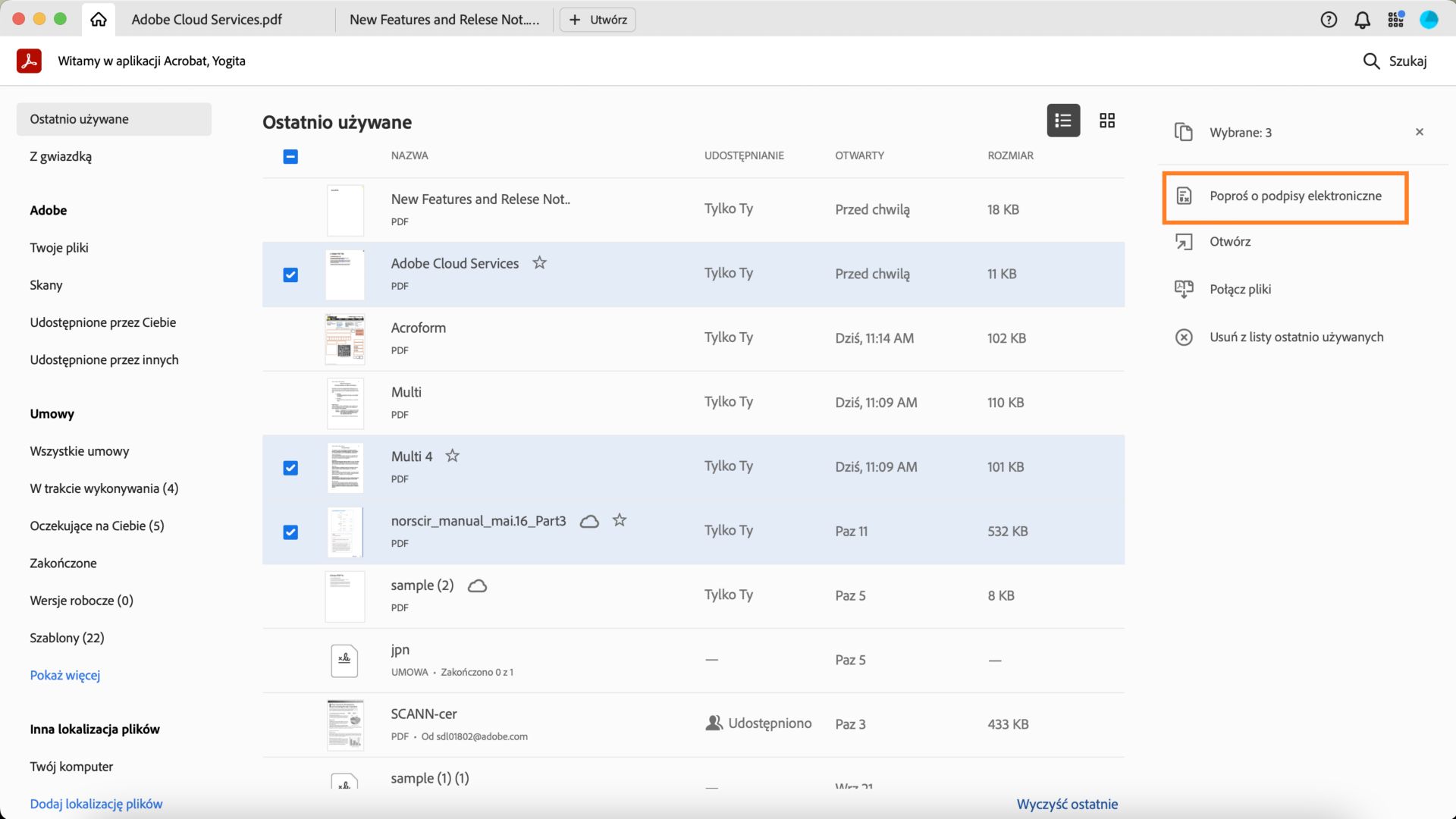Click Poproś o podpisy elektroniczne
The height and width of the screenshot is (819, 1456).
point(1294,196)
